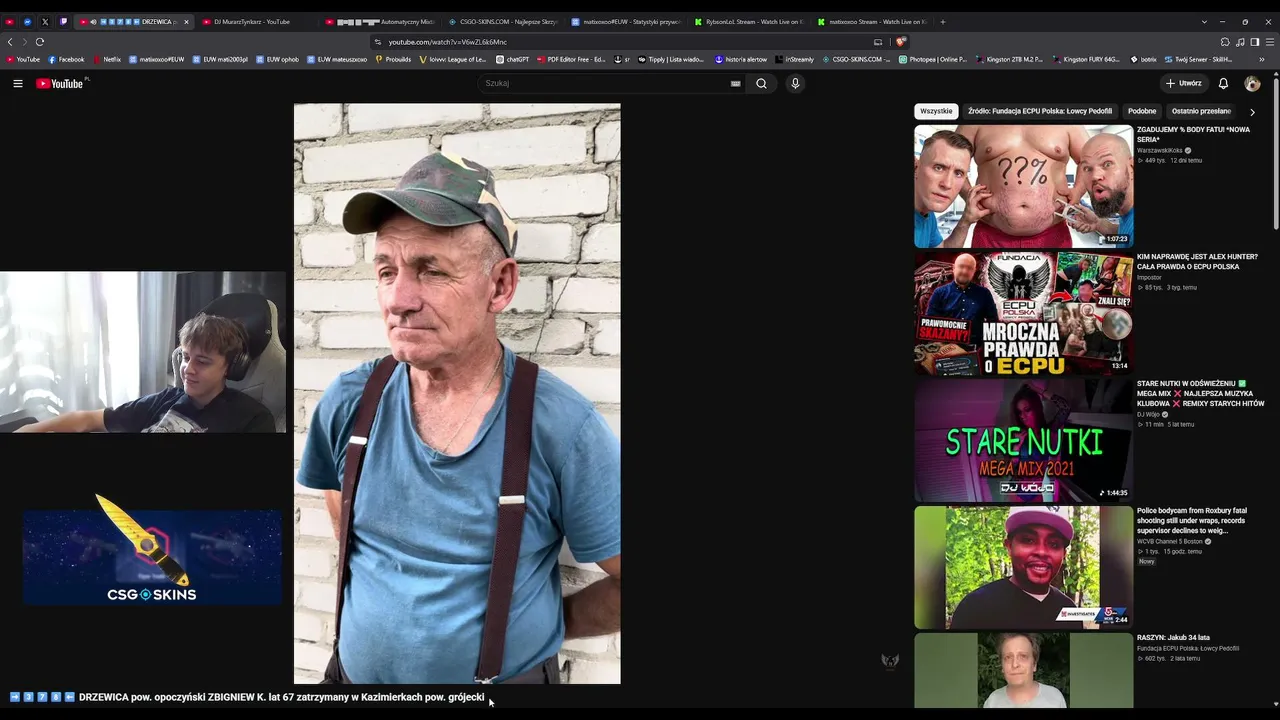
Task: Switch to the RybsonLoL Stream tab
Action: click(747, 22)
